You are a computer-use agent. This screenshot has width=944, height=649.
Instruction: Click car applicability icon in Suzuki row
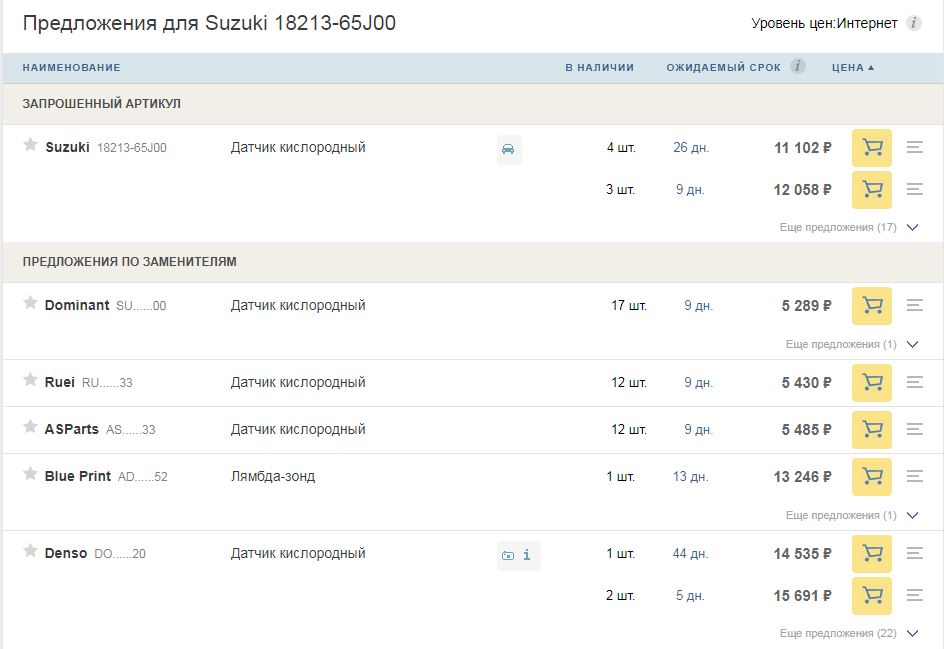pyautogui.click(x=509, y=149)
